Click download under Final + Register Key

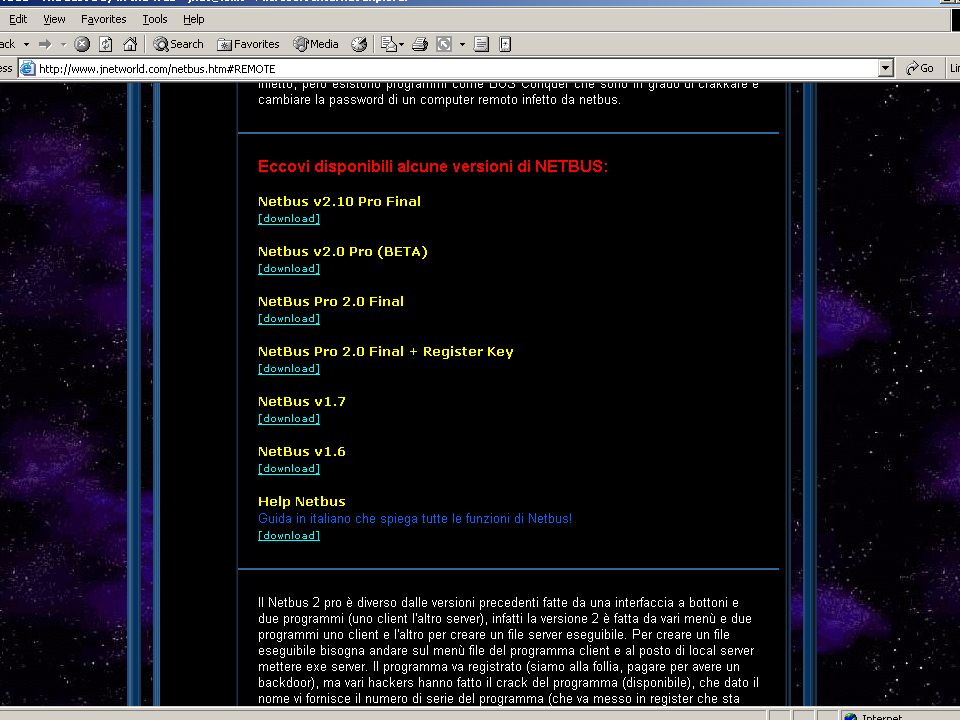(289, 369)
